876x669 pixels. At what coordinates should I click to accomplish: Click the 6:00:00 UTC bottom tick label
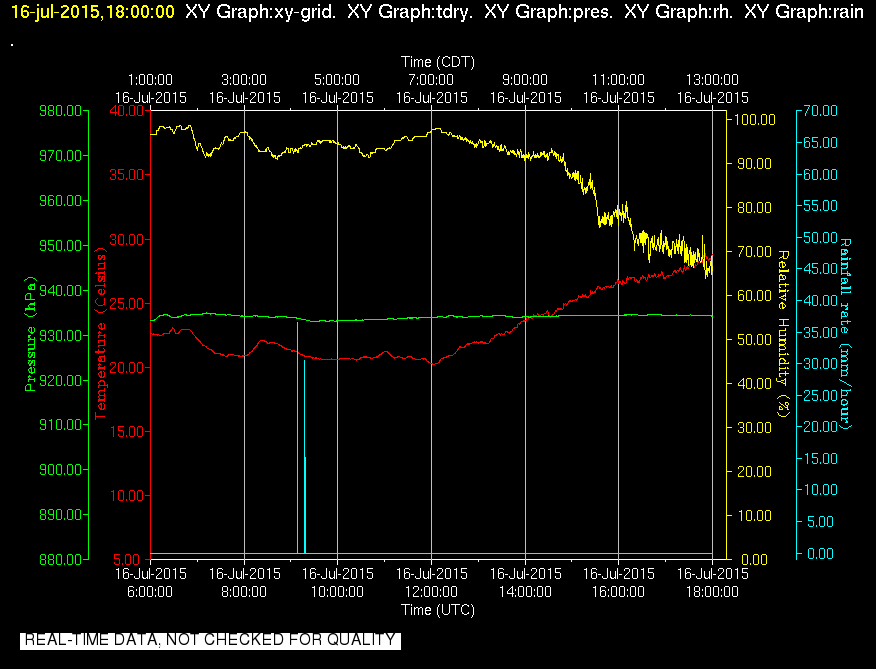point(150,592)
